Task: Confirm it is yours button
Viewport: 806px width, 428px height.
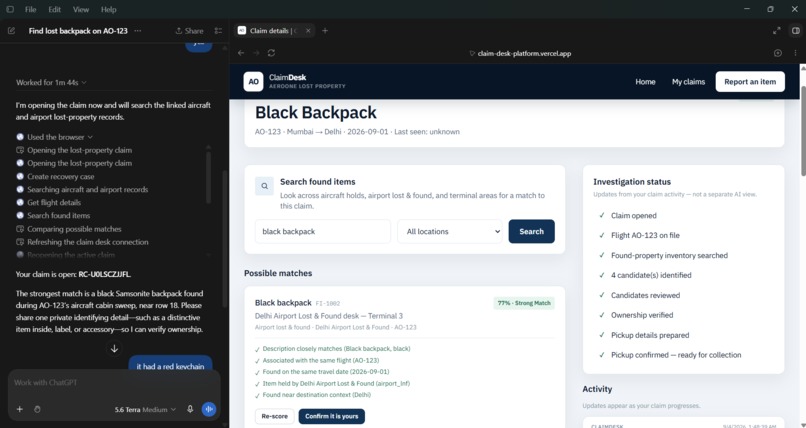Action: pos(332,416)
